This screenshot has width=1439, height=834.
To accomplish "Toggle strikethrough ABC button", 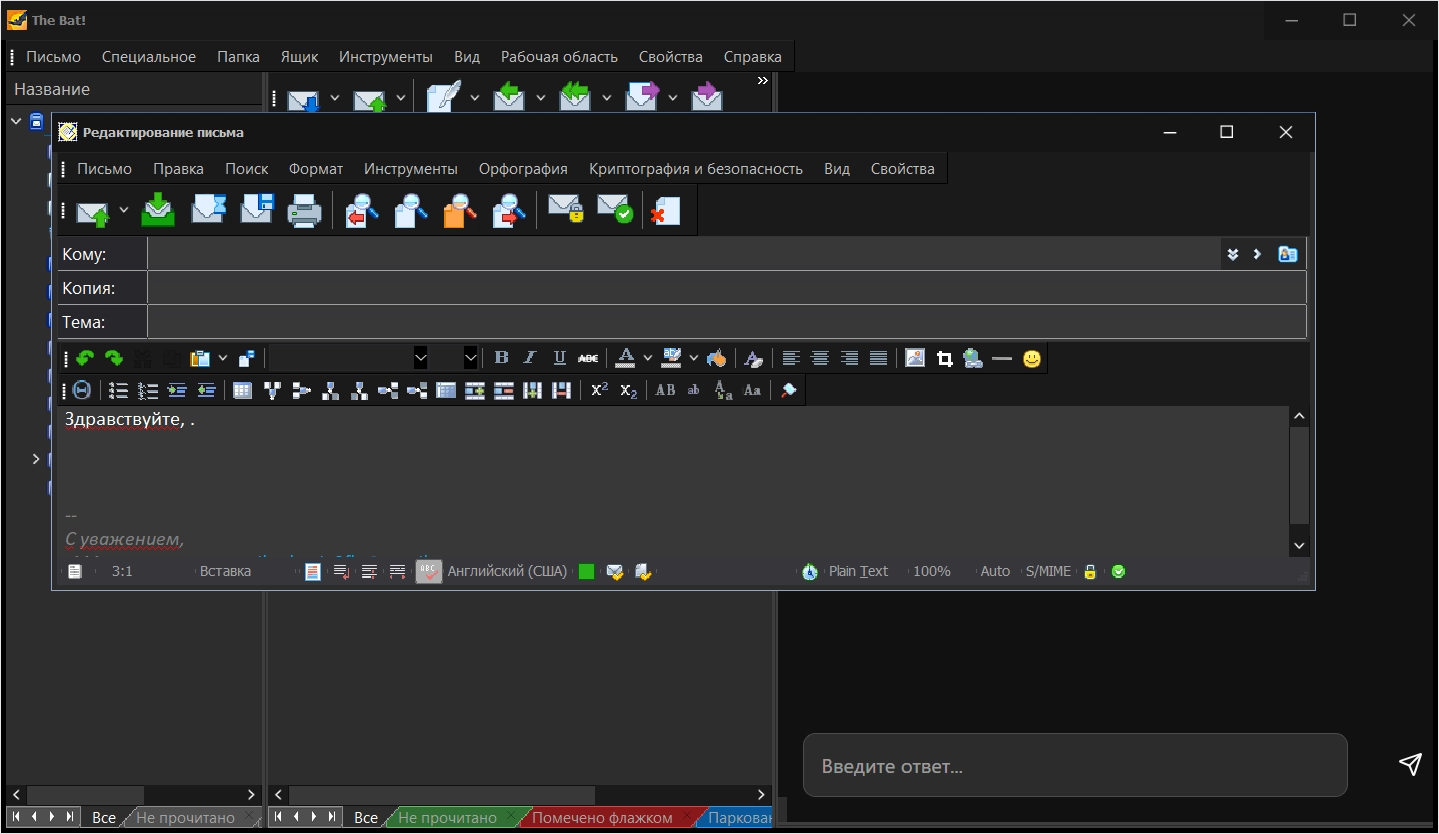I will click(589, 358).
